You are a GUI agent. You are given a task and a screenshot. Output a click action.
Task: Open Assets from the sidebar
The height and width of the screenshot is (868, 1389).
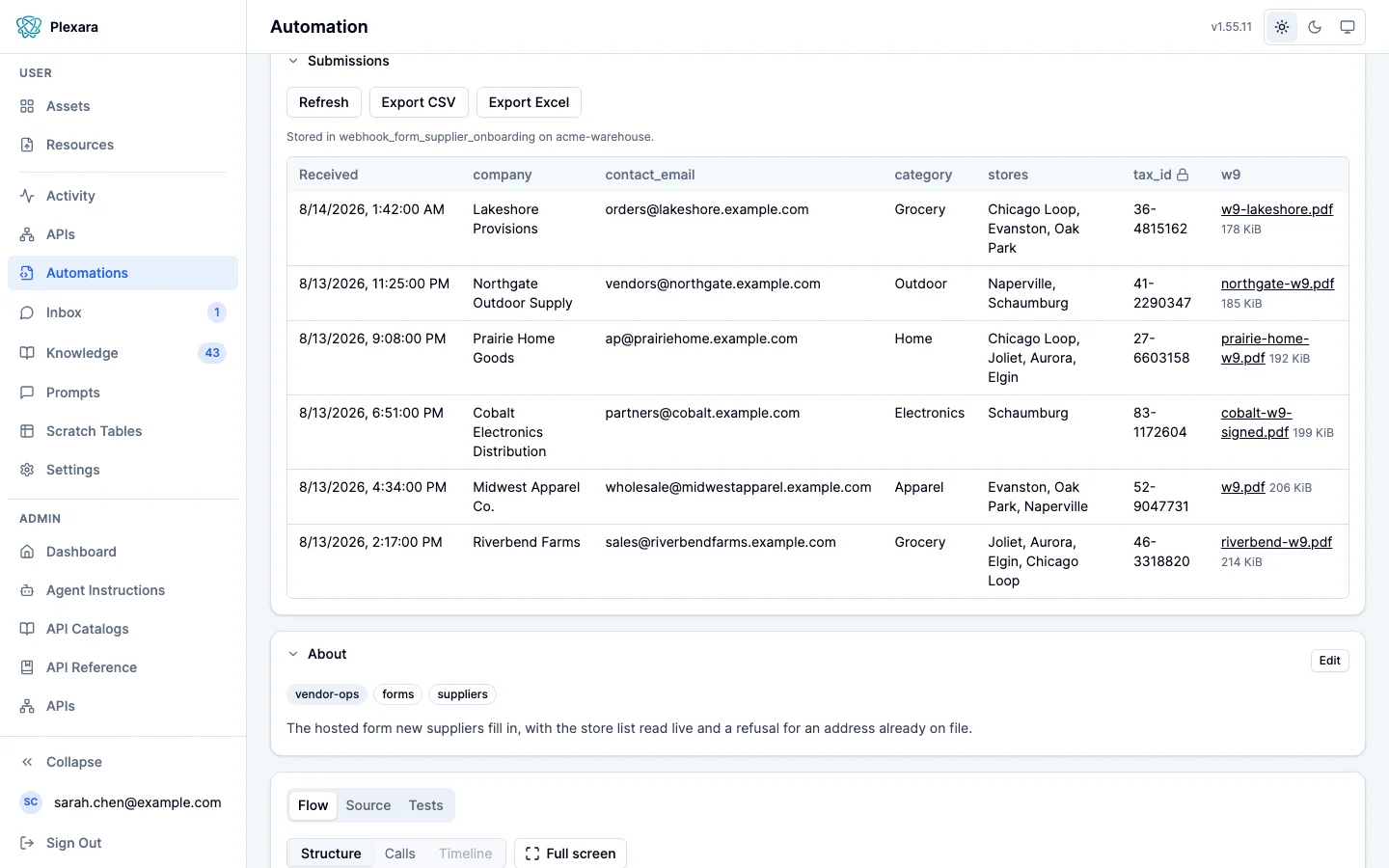click(x=123, y=106)
